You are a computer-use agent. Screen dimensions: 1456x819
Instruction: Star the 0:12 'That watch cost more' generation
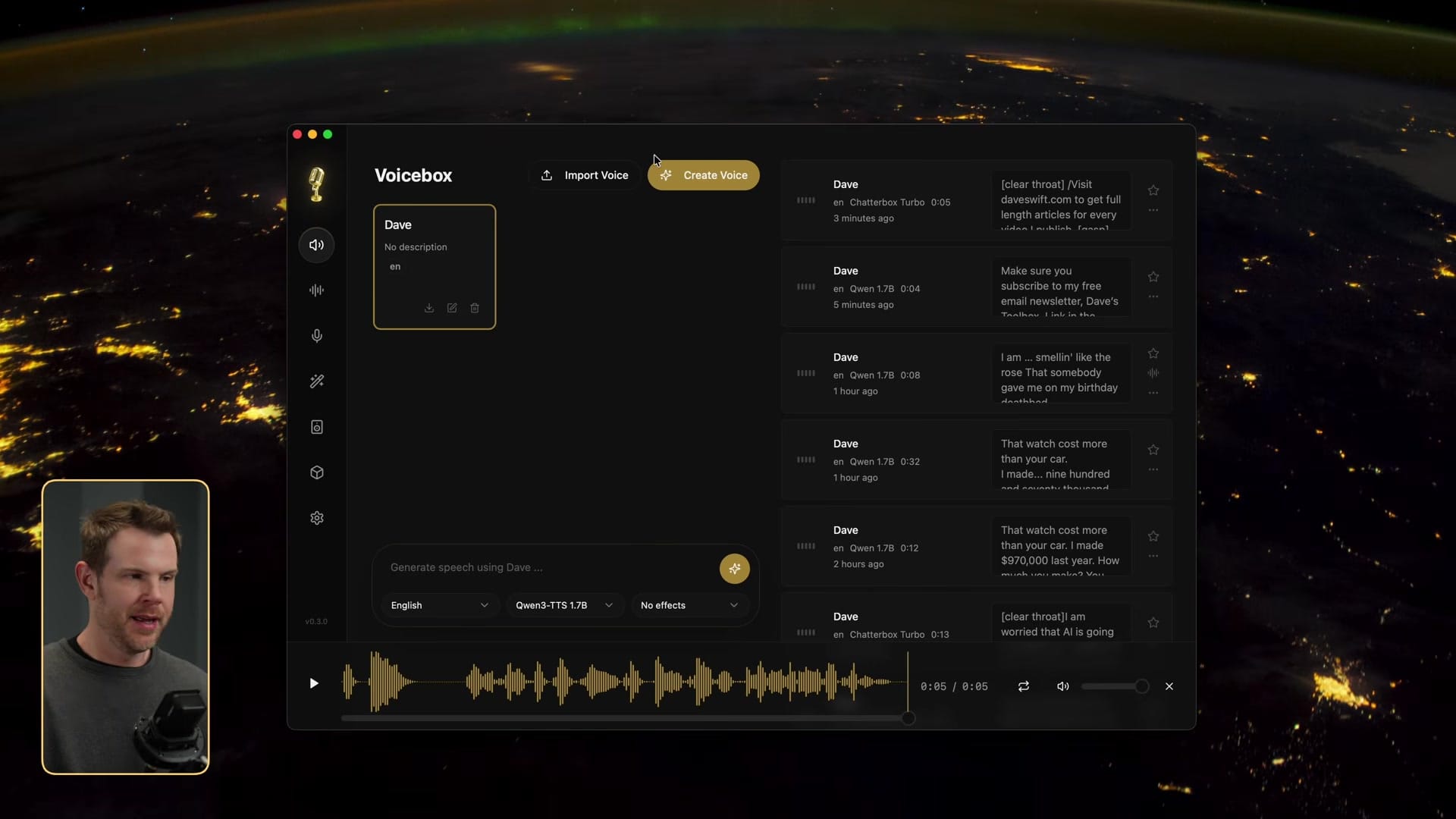point(1153,536)
